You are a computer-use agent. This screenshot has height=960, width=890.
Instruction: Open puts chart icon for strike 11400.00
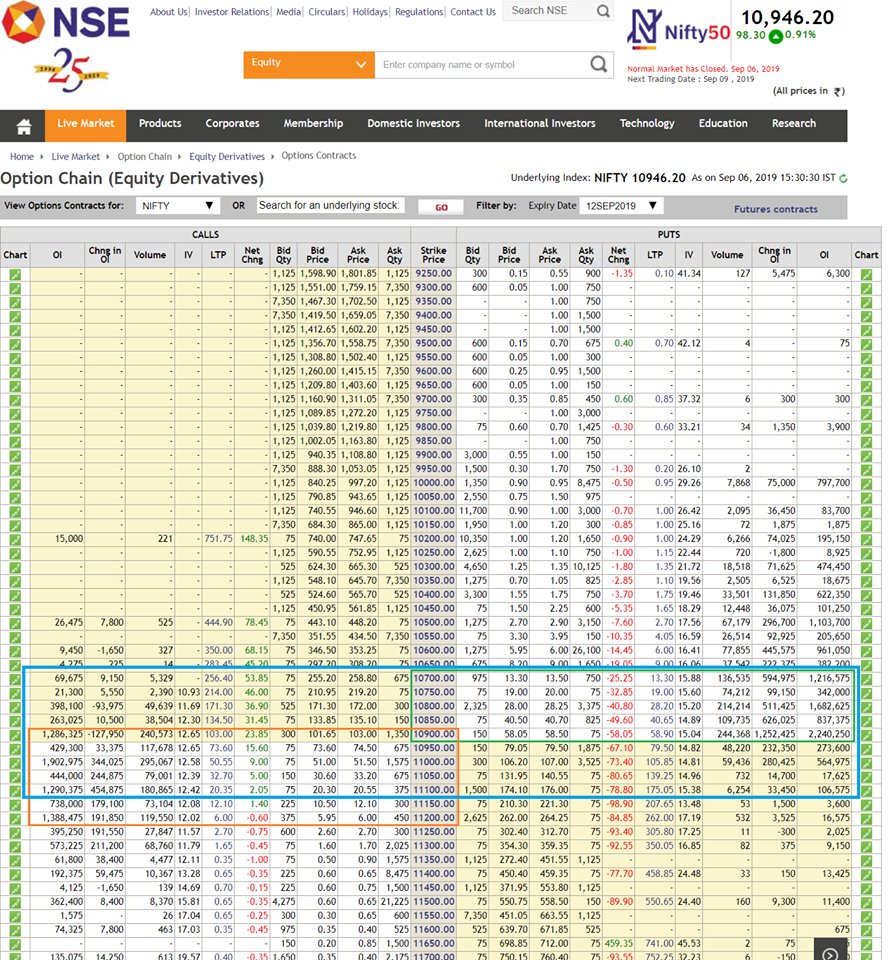coord(866,874)
